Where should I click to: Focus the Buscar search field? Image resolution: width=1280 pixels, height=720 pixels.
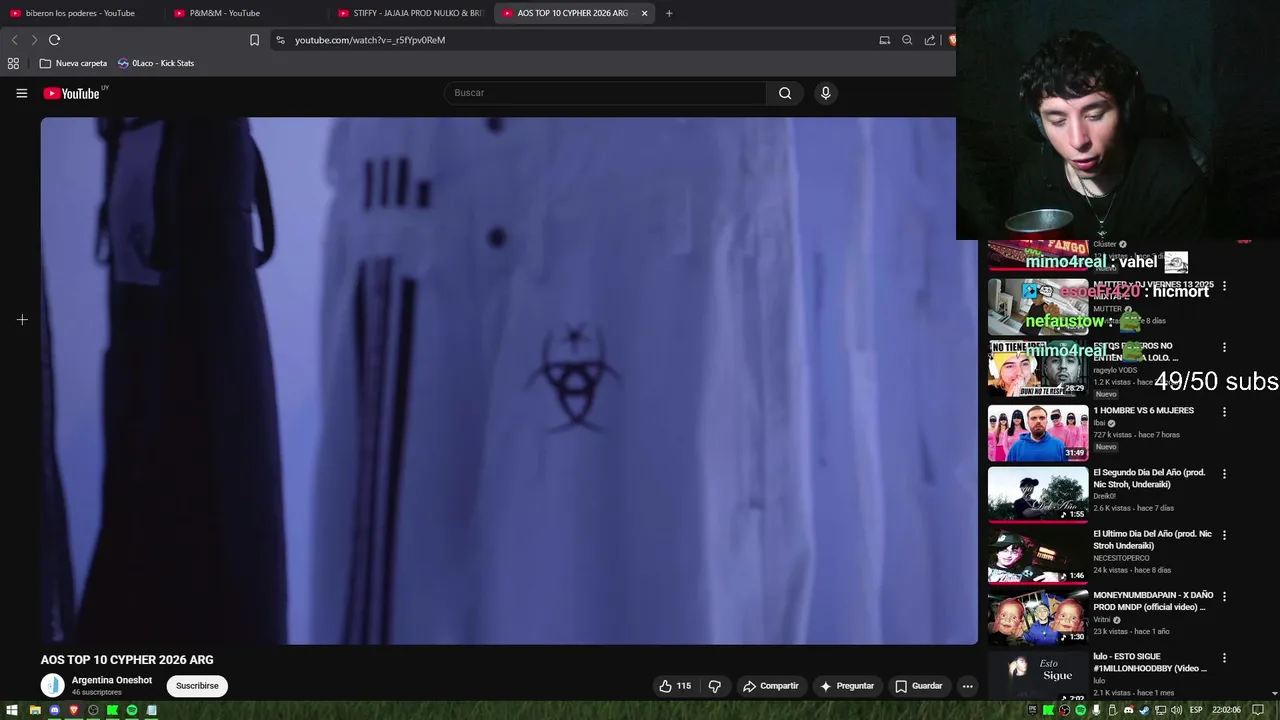[606, 93]
